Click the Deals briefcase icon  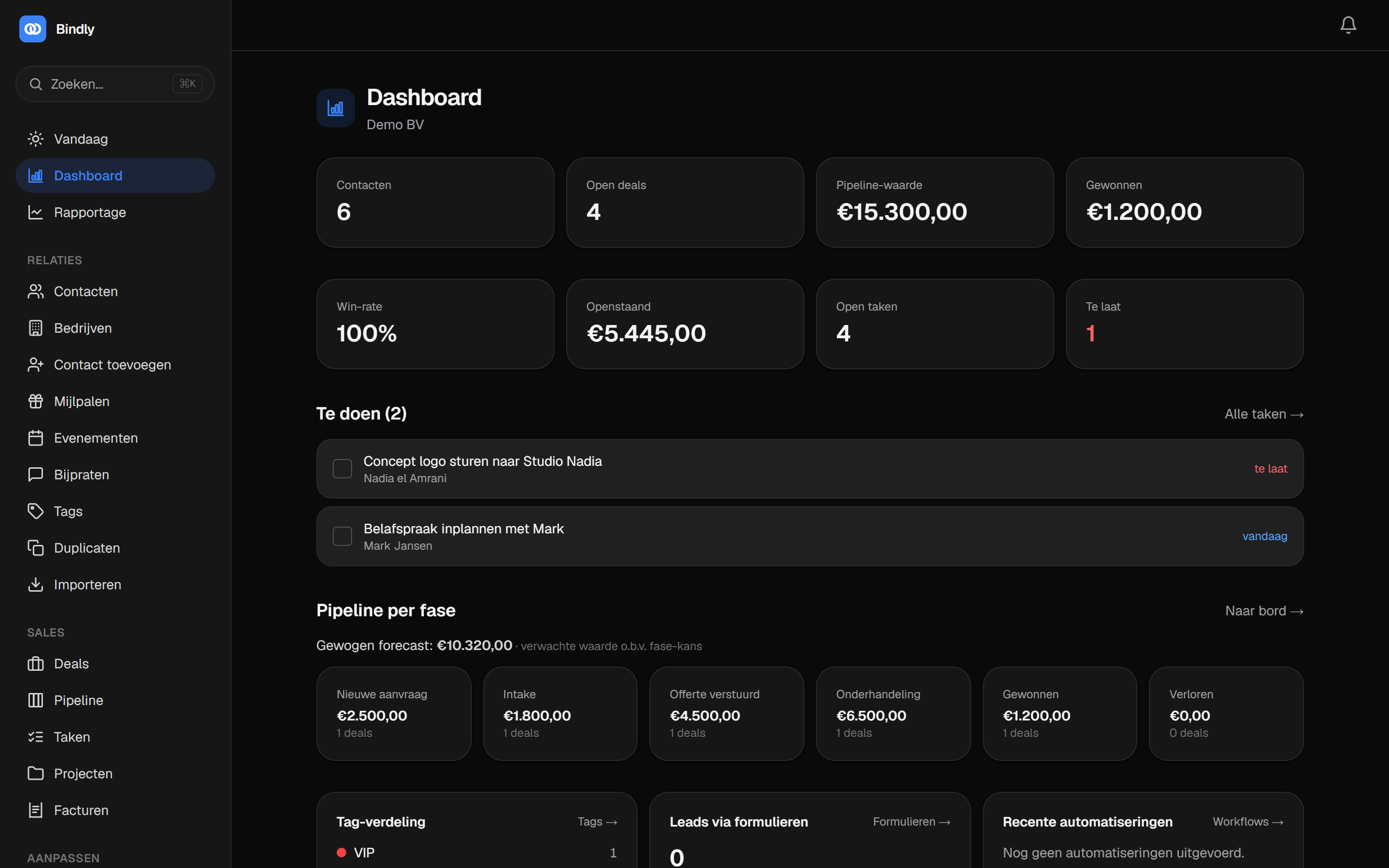(x=36, y=664)
